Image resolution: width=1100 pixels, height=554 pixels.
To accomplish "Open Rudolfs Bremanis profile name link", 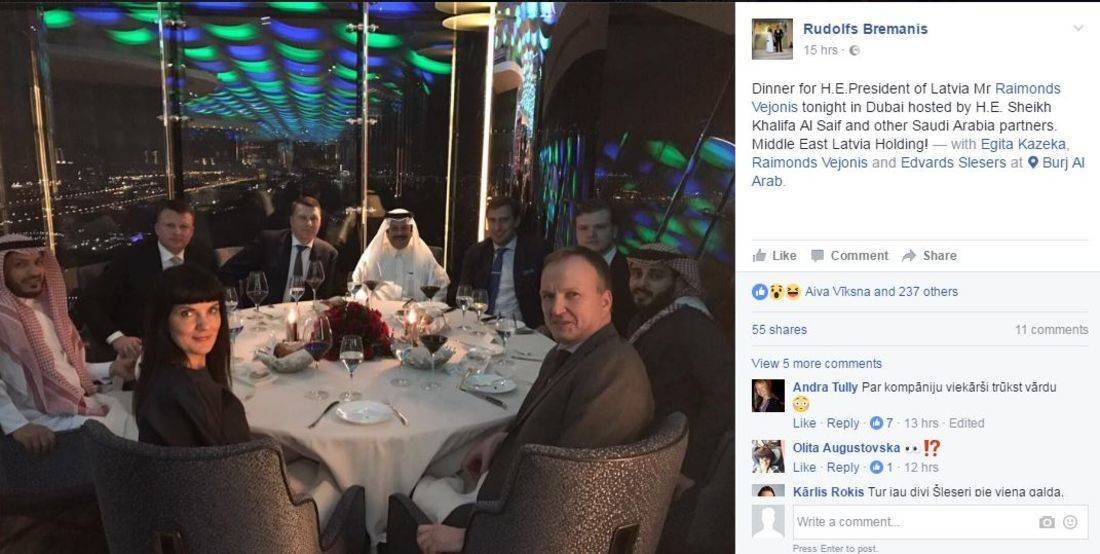I will point(865,29).
